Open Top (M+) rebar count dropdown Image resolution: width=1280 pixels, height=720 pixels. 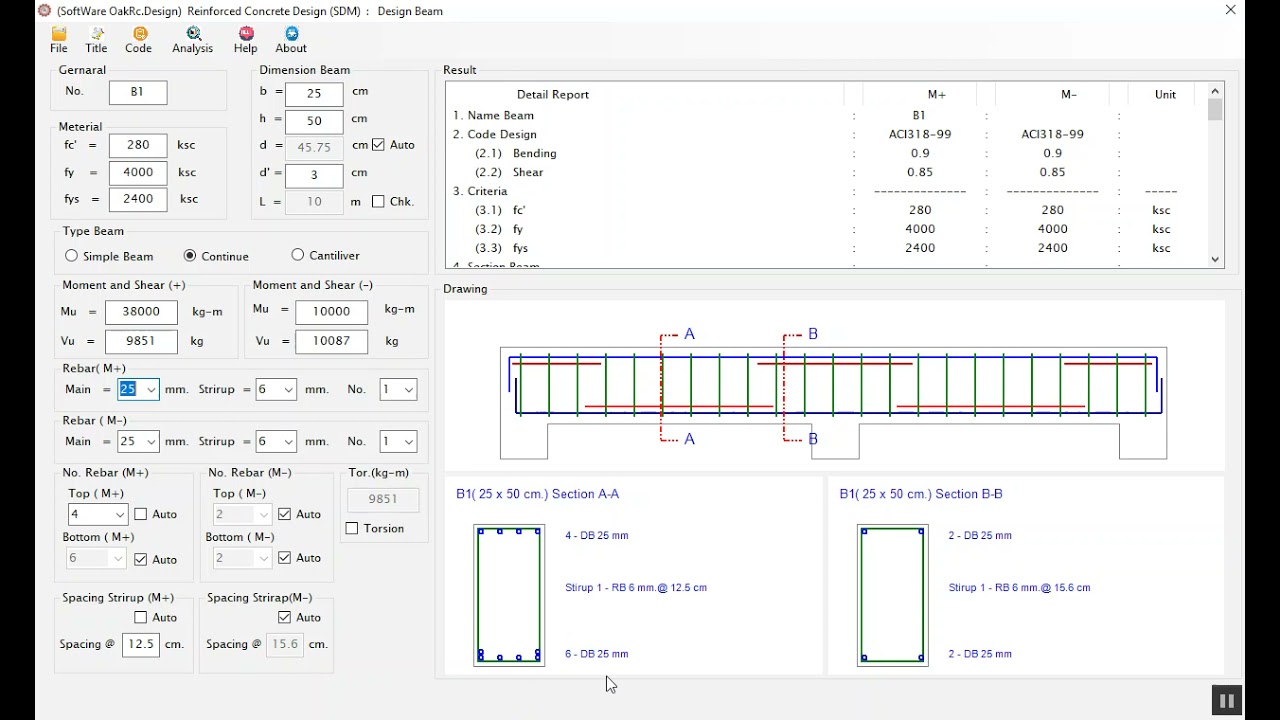(x=120, y=515)
